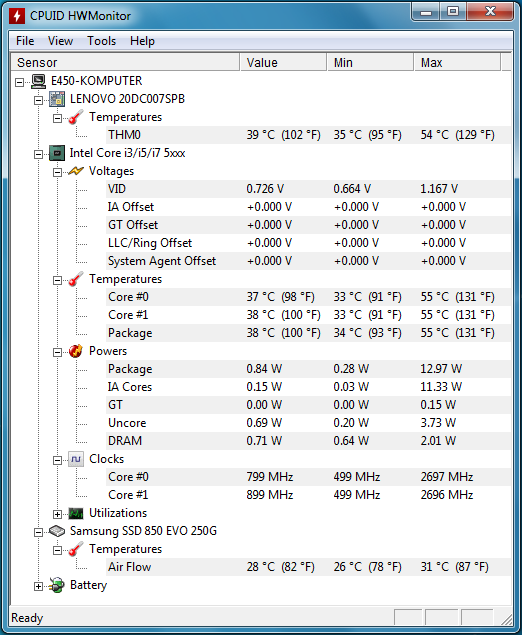522x635 pixels.
Task: Collapse the Intel Core i3/i5/i7 node
Action: click(38, 154)
